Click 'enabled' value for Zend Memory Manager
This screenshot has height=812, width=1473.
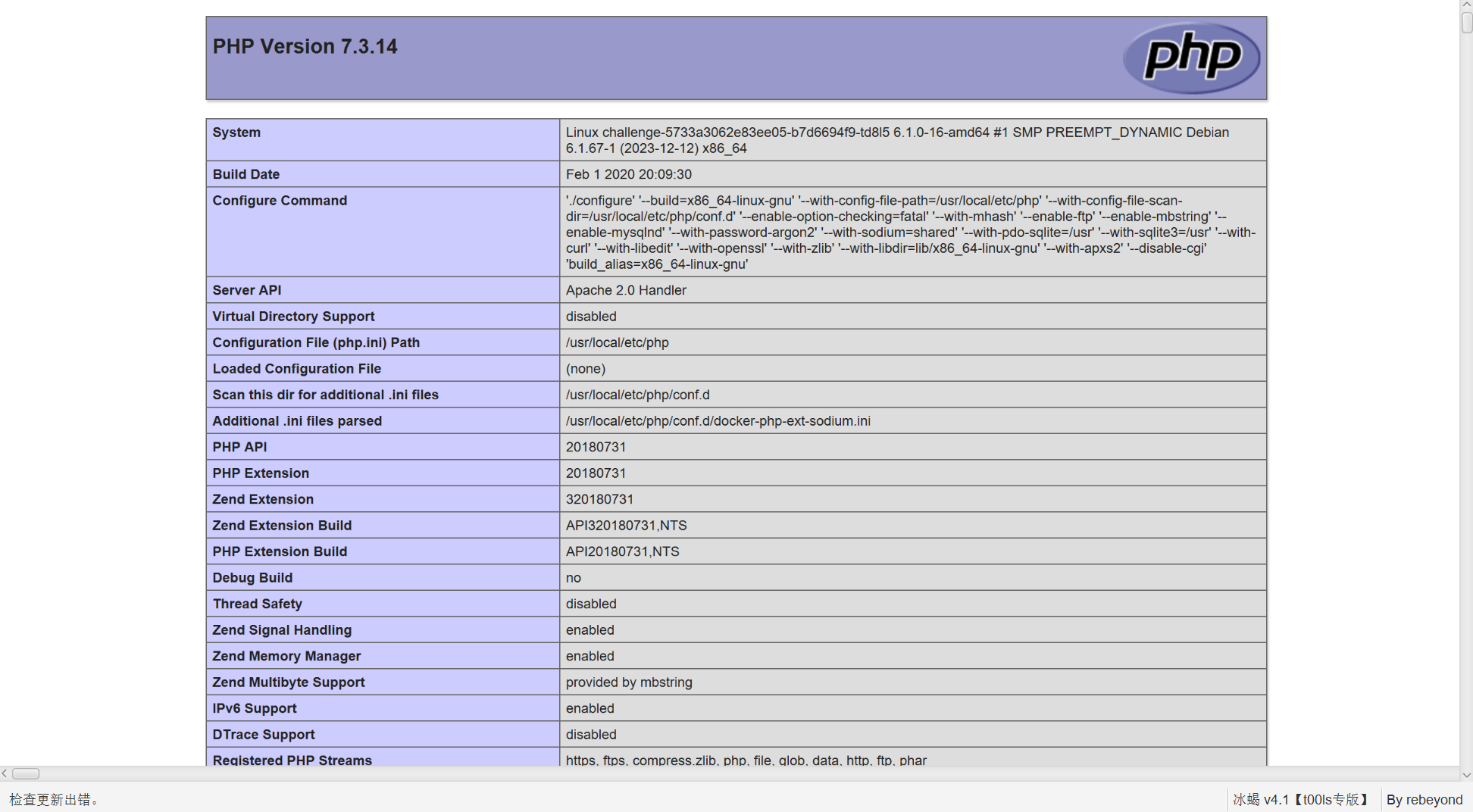click(590, 656)
